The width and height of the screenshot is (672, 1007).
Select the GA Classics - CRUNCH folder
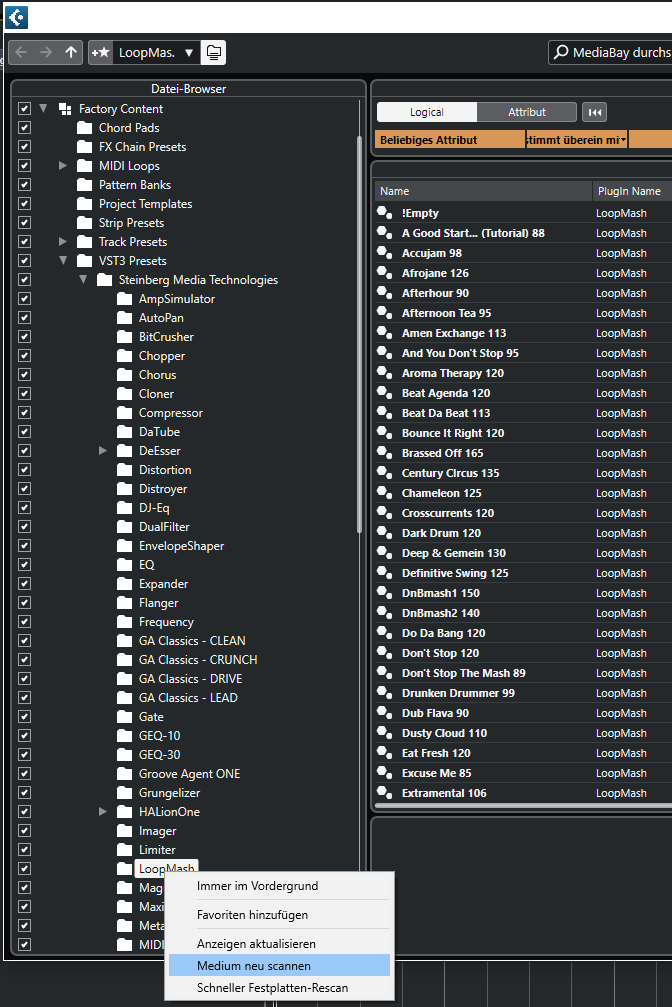(x=198, y=660)
